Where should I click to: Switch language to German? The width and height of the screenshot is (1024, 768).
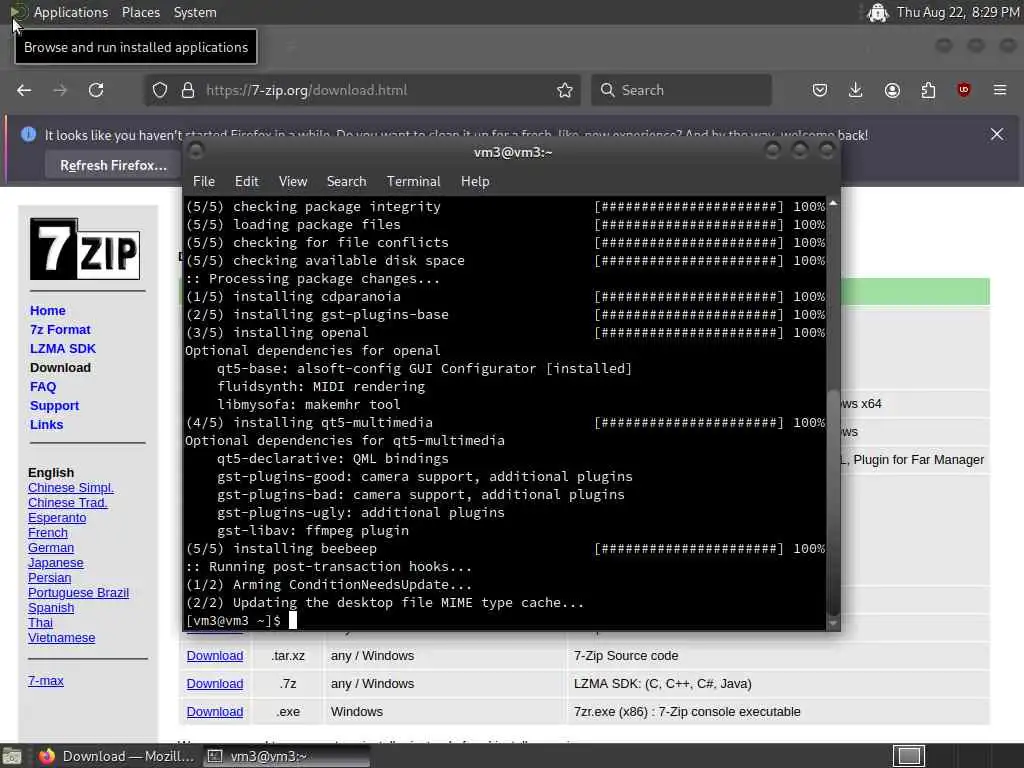[51, 548]
